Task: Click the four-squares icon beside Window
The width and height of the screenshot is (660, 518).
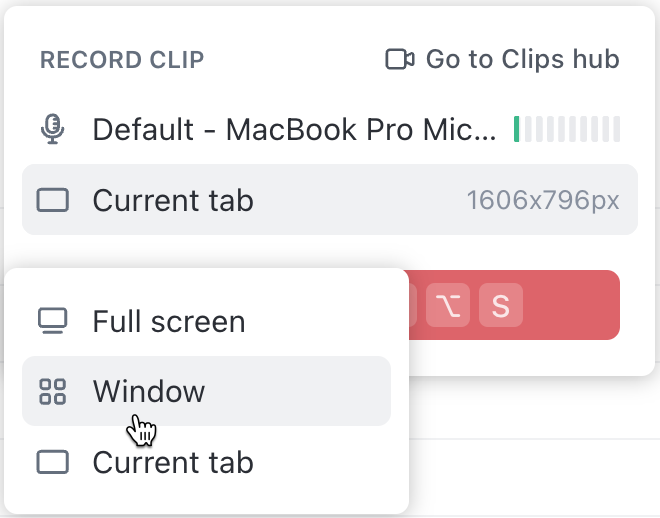Action: [53, 391]
